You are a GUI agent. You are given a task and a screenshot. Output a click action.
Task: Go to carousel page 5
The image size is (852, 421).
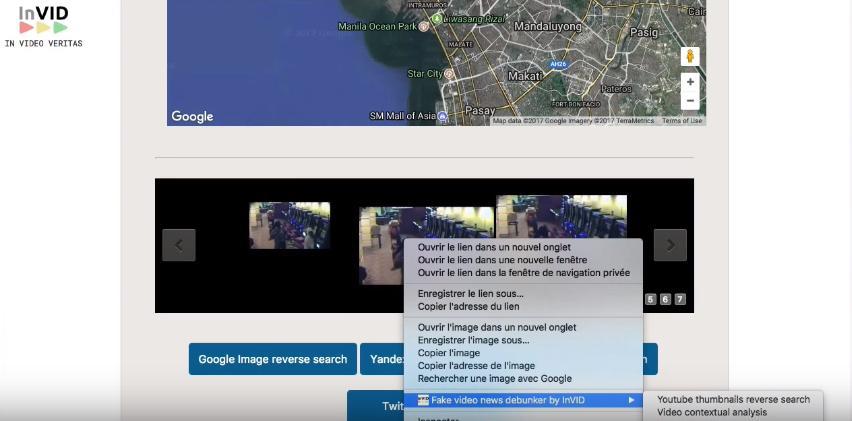coord(651,299)
